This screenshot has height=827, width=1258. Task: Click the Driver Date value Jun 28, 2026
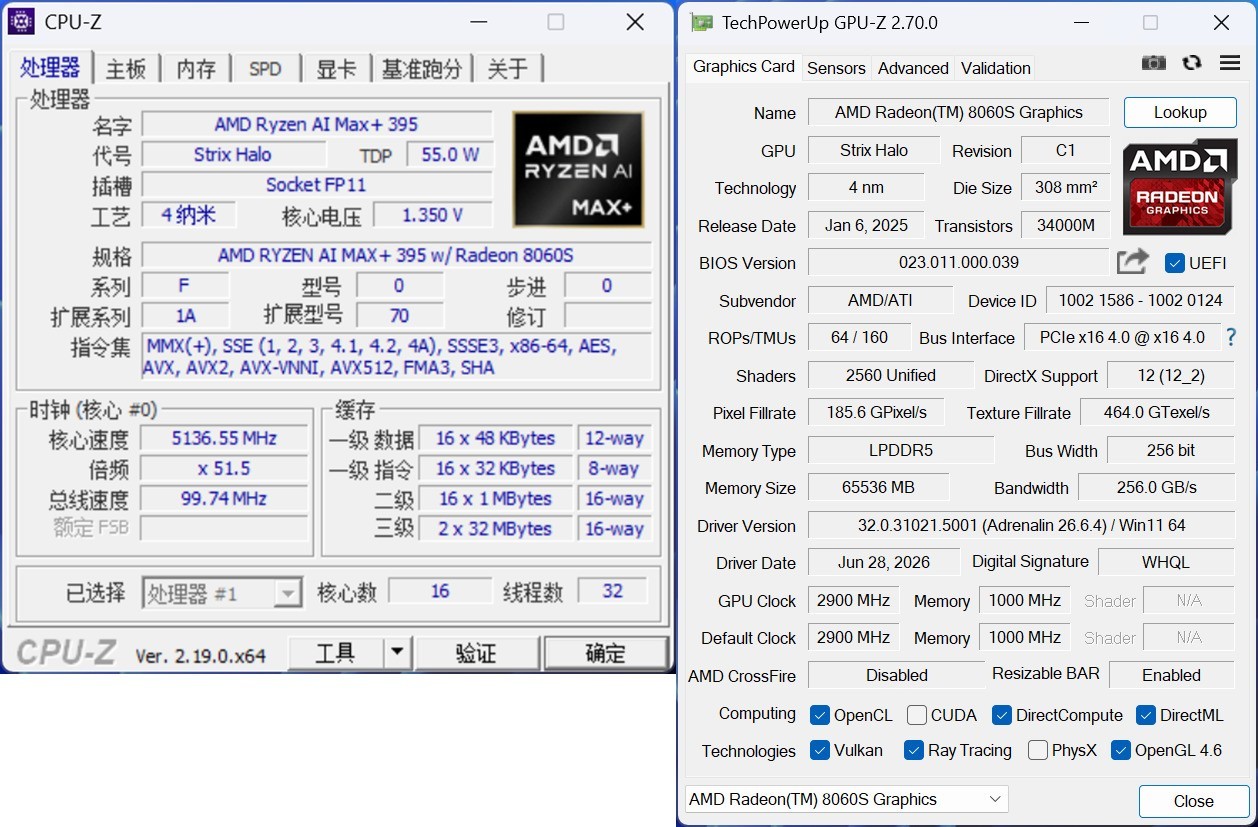click(884, 562)
